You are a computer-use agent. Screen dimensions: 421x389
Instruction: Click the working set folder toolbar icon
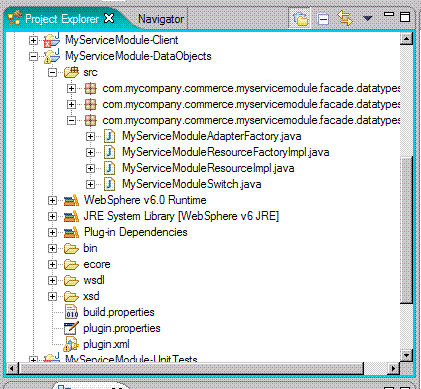pyautogui.click(x=300, y=19)
